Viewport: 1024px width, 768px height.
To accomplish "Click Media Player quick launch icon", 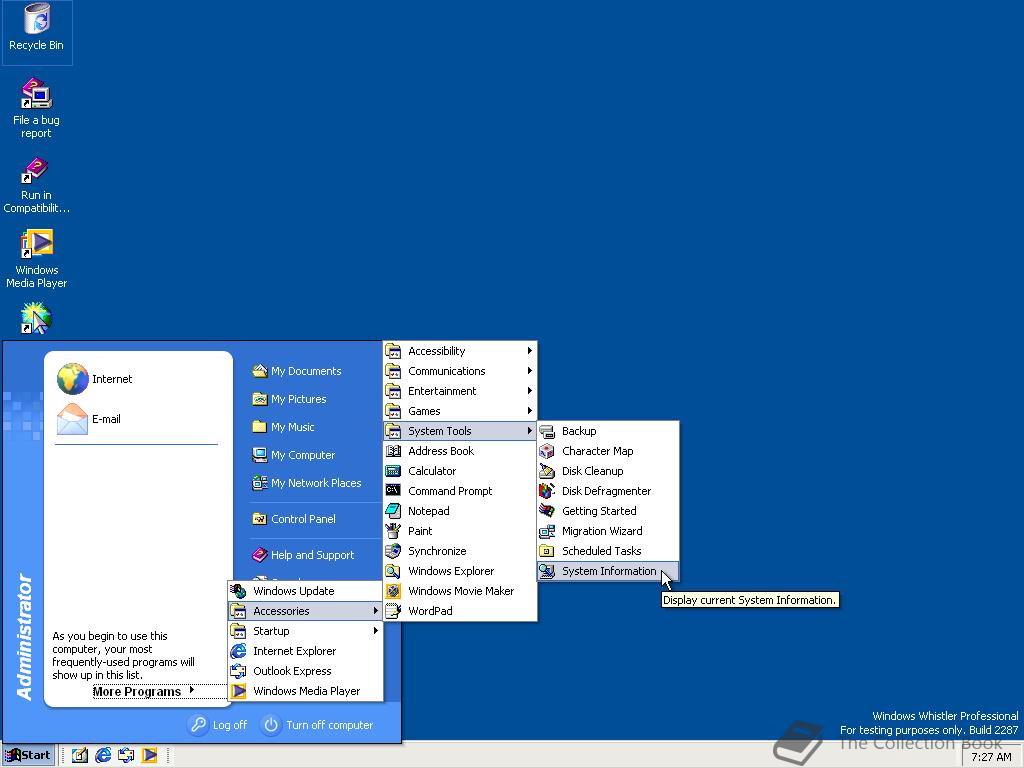I will [x=150, y=756].
